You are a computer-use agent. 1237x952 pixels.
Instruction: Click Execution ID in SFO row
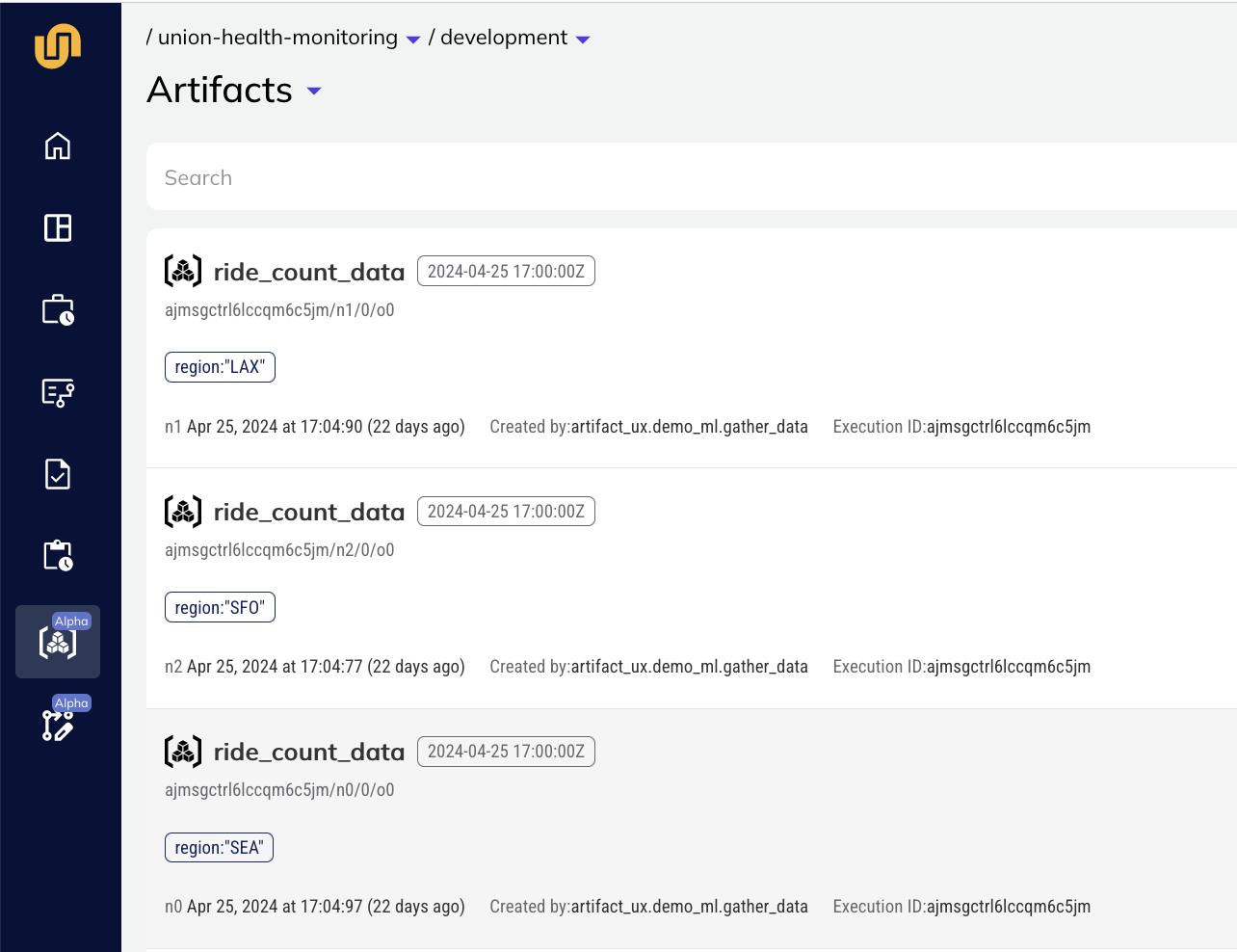coord(961,666)
